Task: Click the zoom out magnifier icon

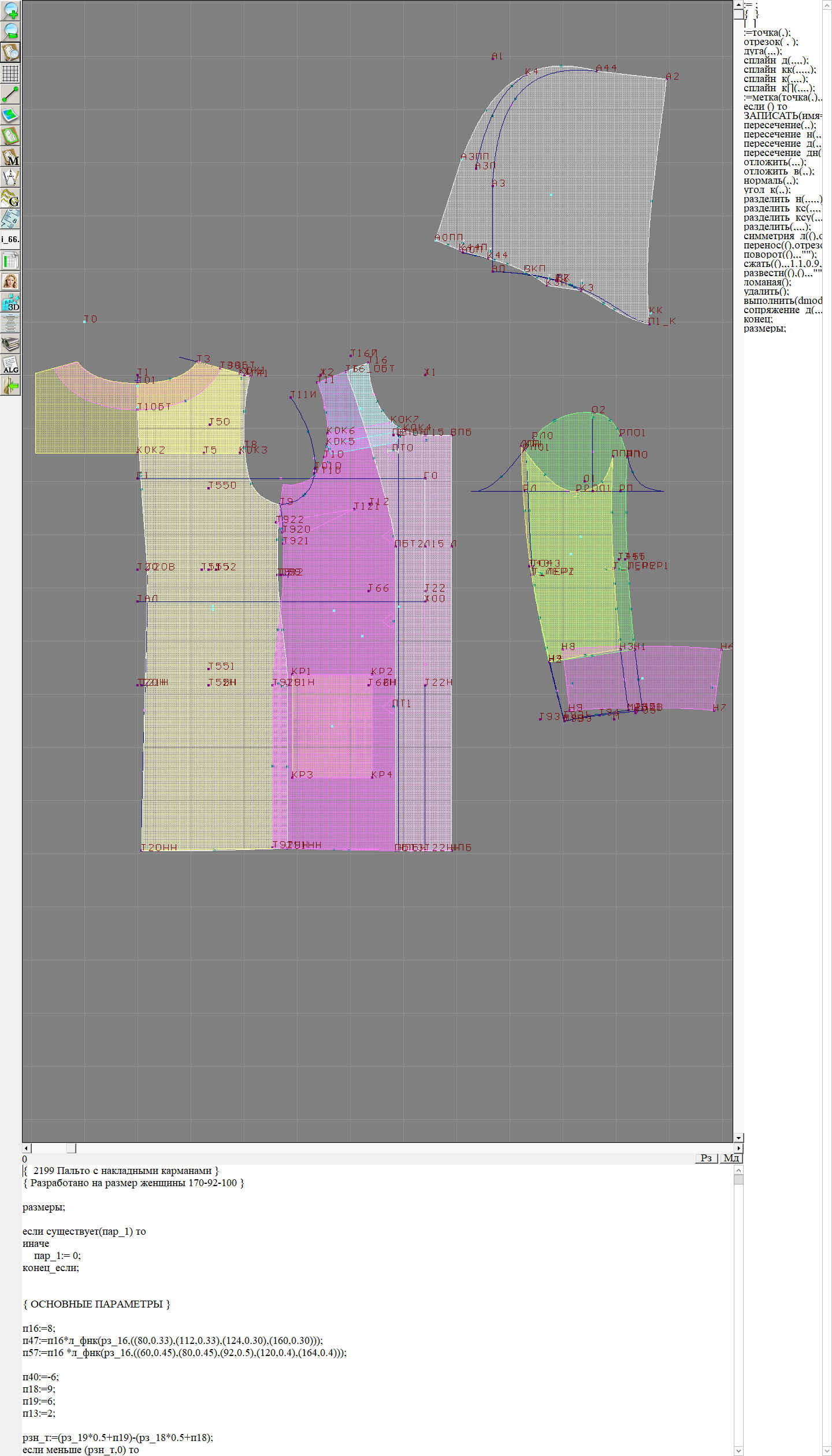Action: [10, 31]
